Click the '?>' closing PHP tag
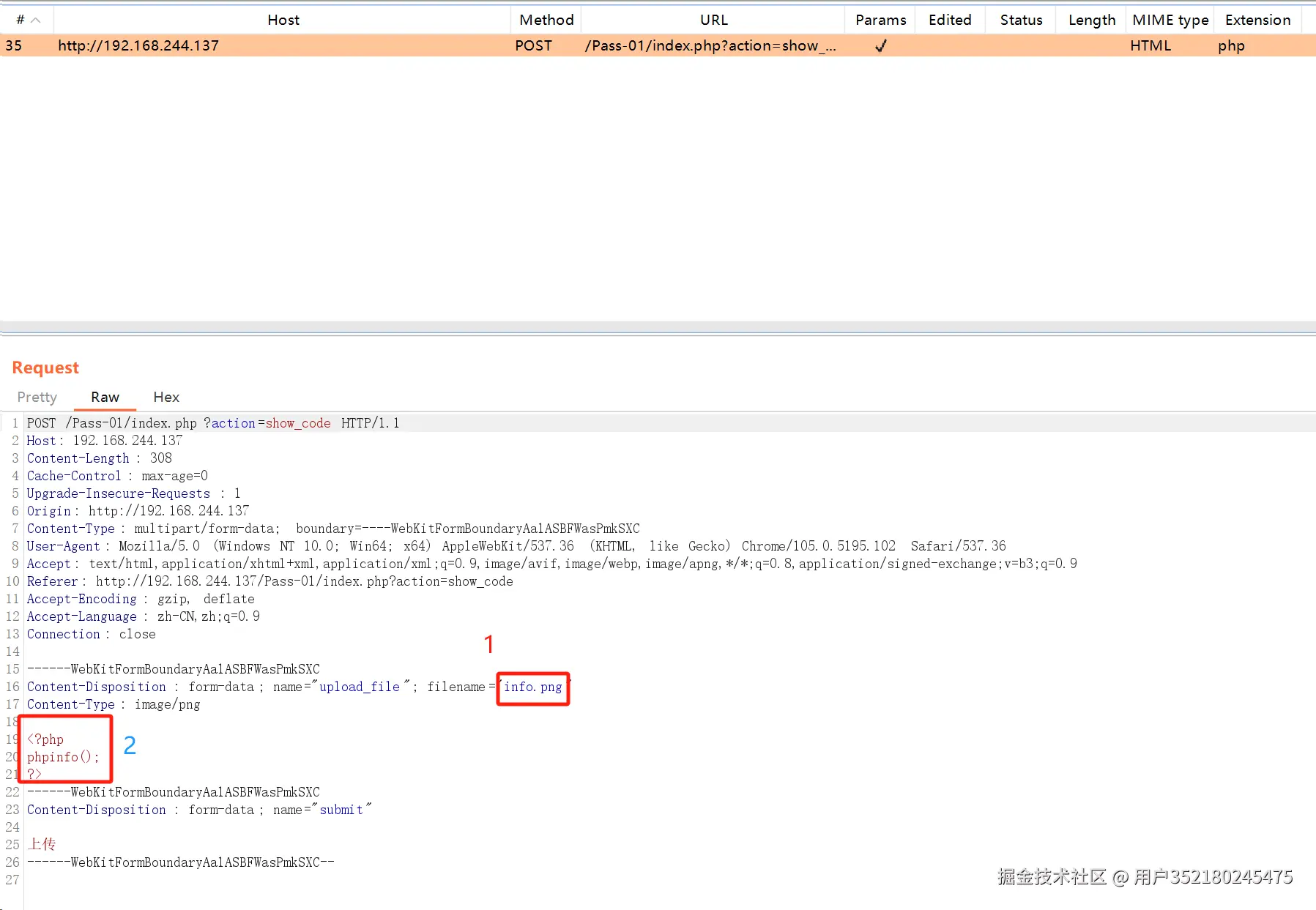 (x=34, y=774)
